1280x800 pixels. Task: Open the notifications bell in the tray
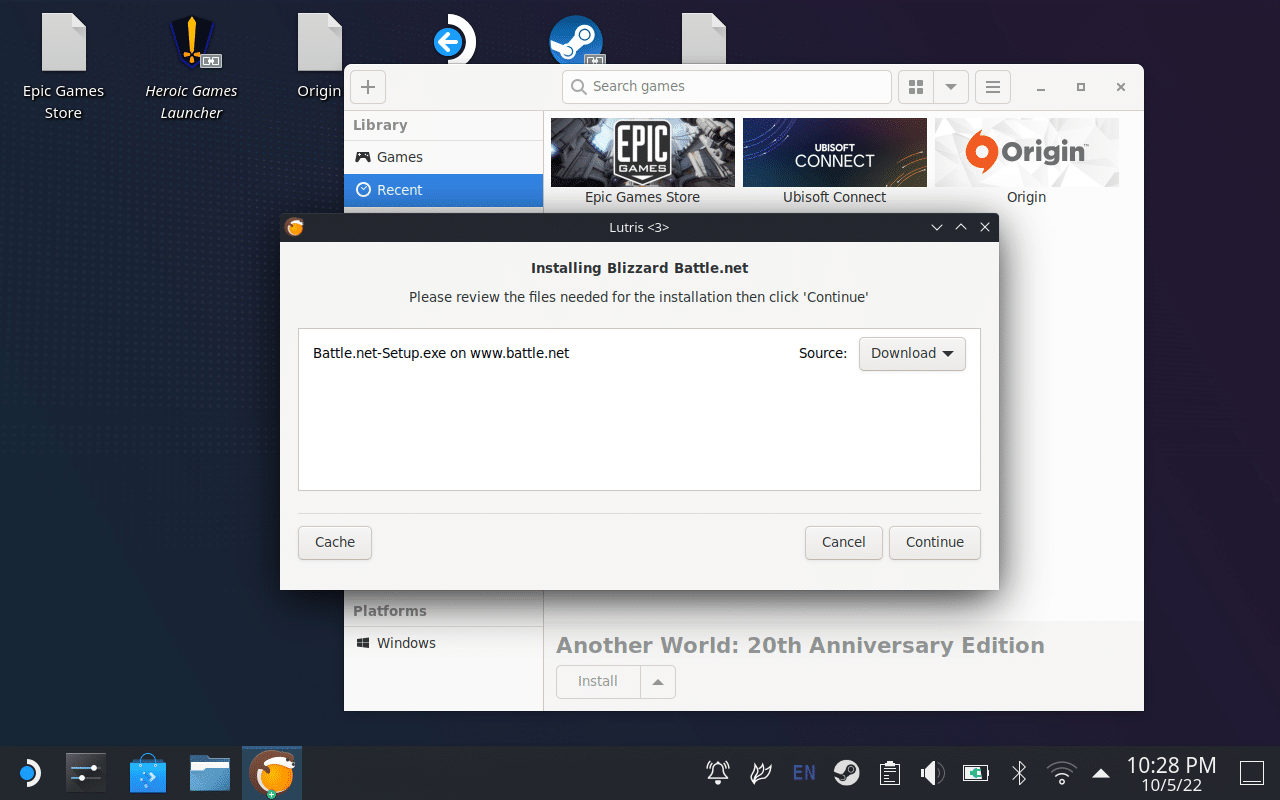[x=718, y=773]
